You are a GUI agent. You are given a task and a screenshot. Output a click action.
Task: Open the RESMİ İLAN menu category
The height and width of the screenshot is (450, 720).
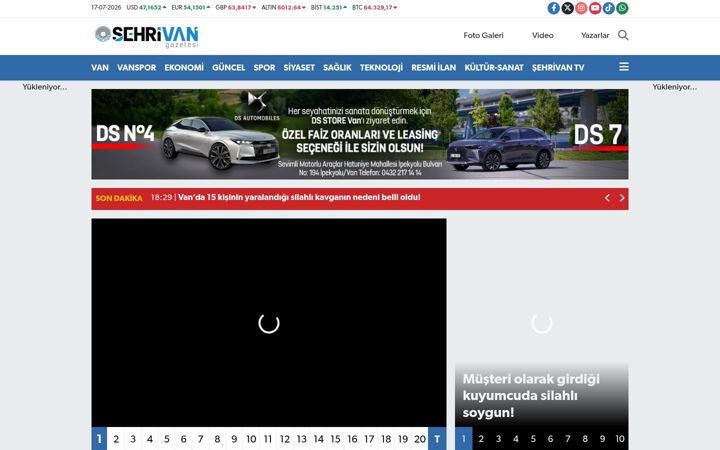pos(433,68)
